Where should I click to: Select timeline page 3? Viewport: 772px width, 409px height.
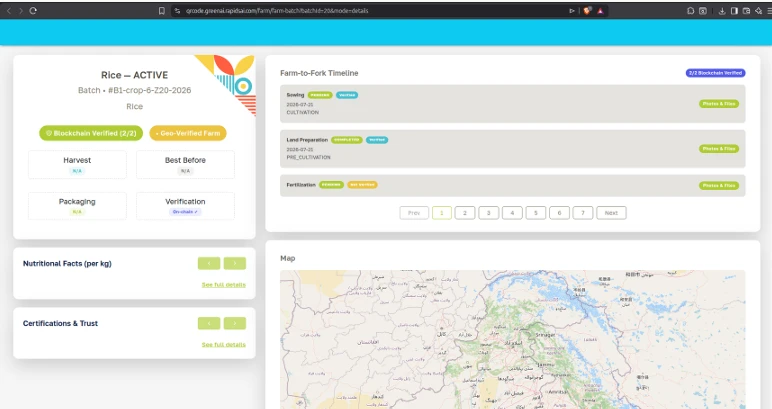coord(488,213)
